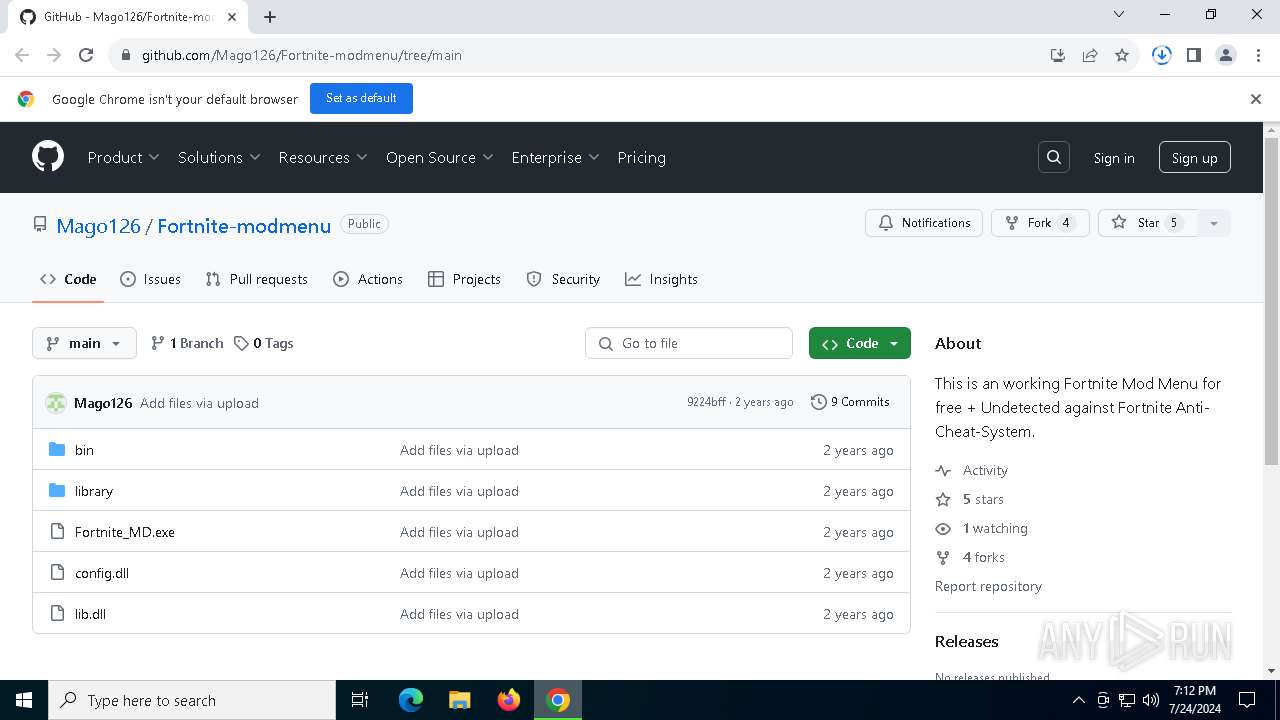Click the Sign up button
The width and height of the screenshot is (1280, 720).
tap(1195, 158)
